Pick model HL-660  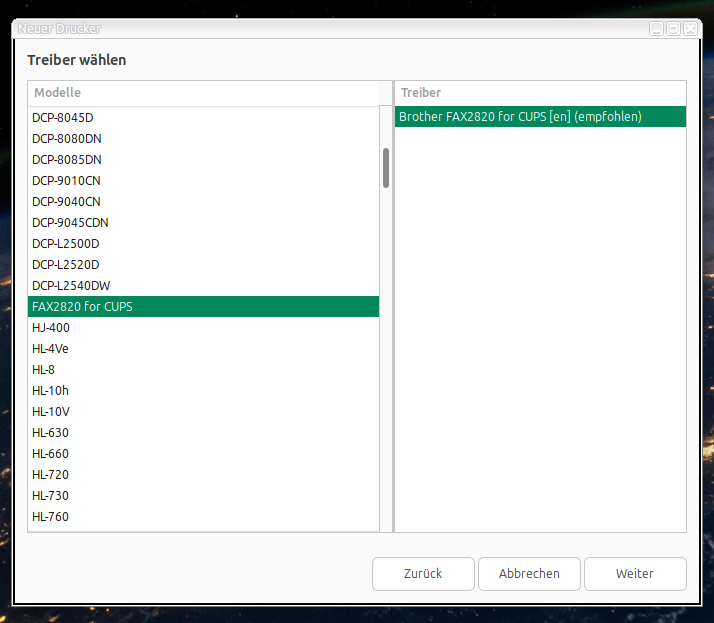(x=203, y=454)
